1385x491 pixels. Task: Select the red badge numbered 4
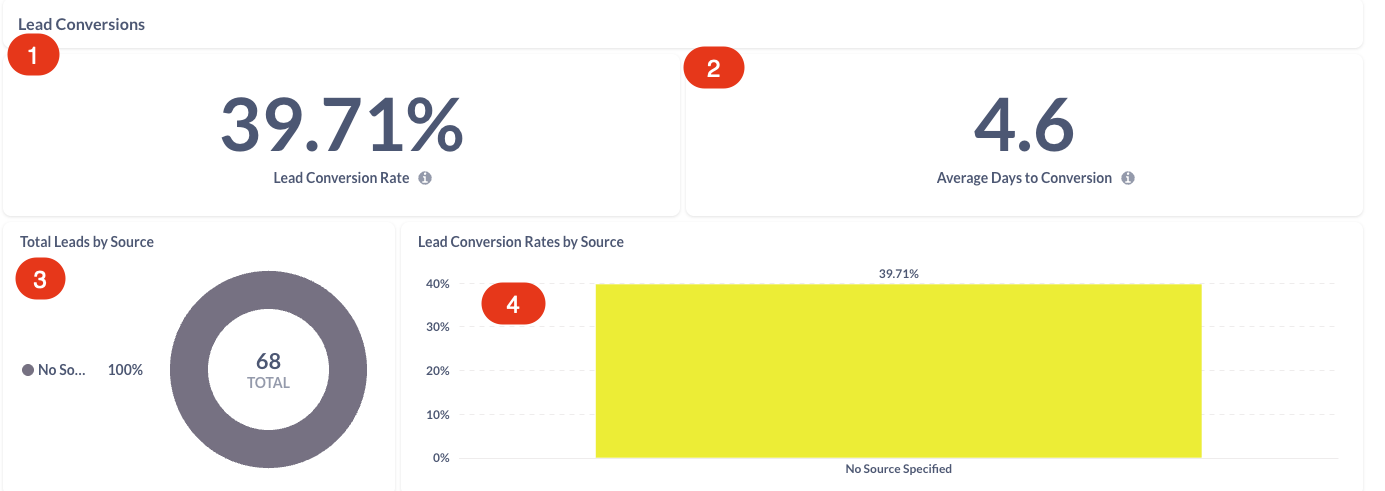point(513,304)
